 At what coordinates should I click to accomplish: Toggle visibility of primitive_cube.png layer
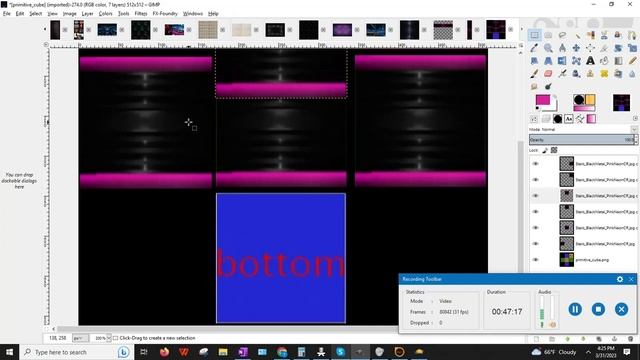pyautogui.click(x=536, y=260)
